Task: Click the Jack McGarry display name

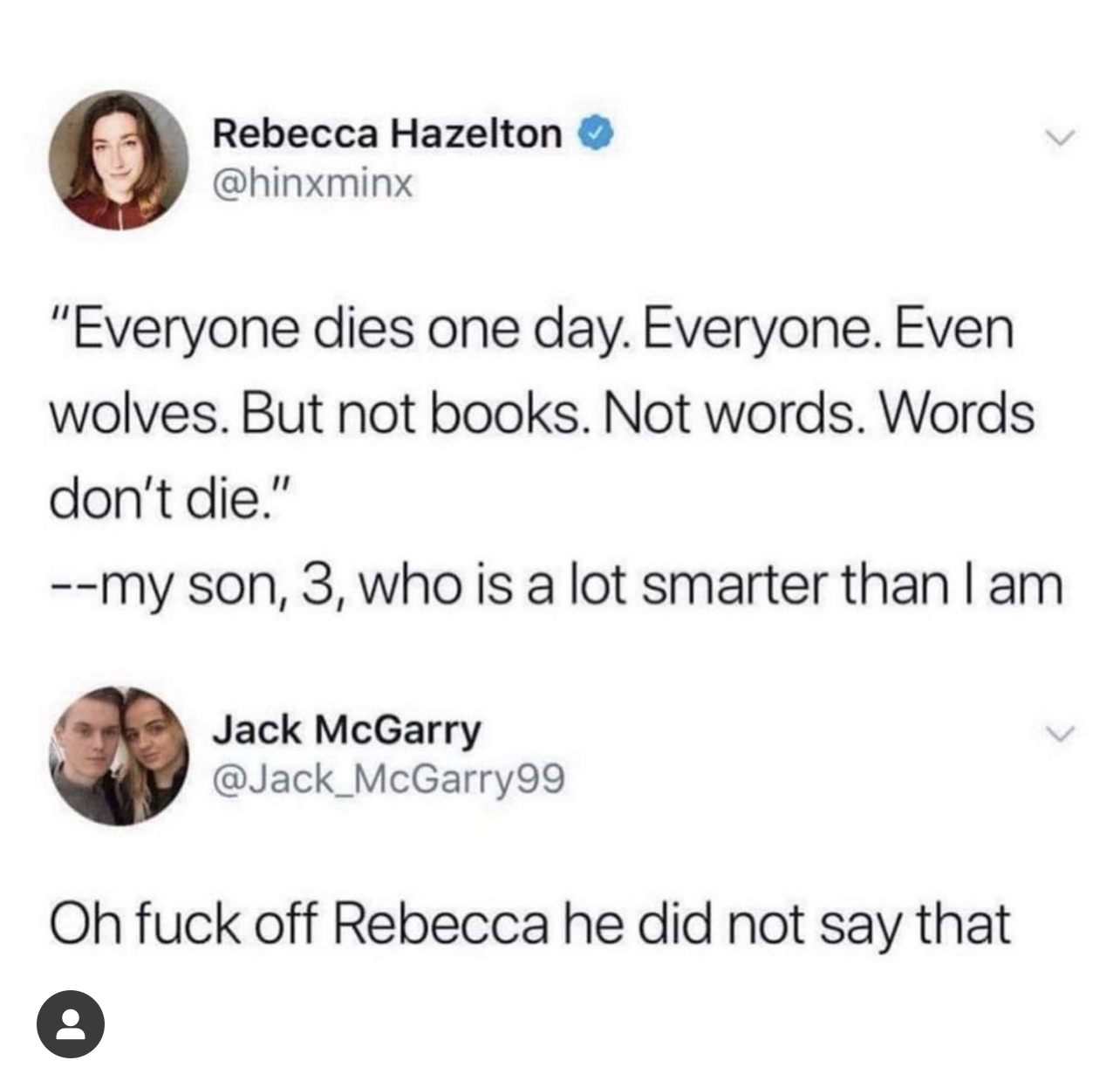Action: [347, 729]
